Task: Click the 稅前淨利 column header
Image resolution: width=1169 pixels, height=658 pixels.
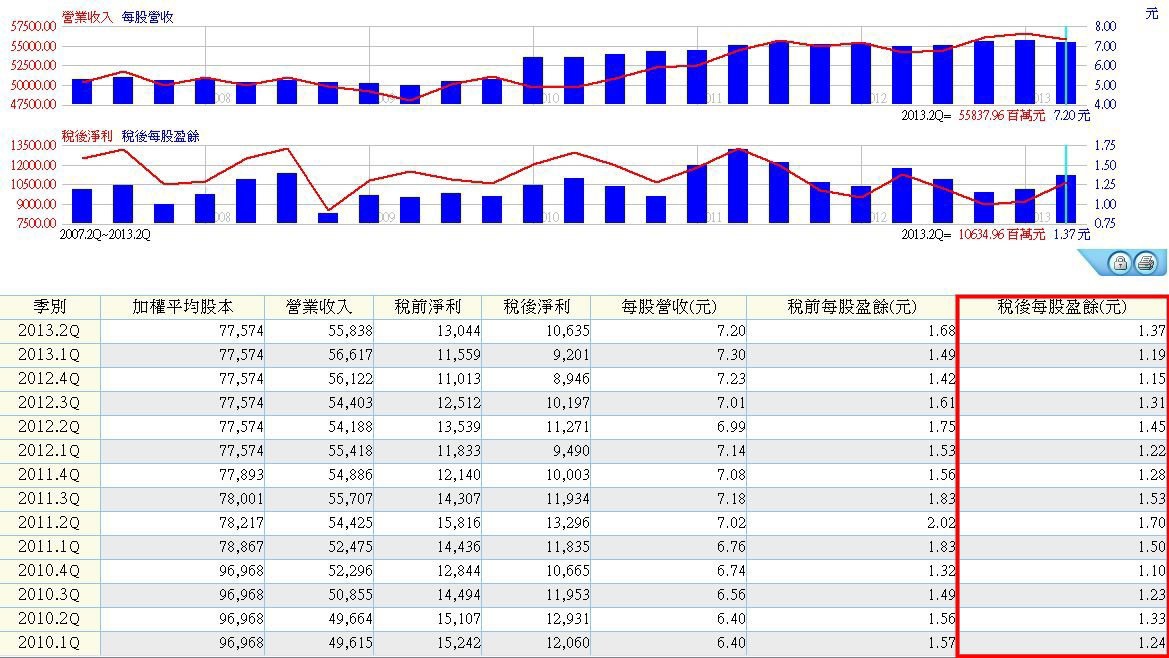Action: click(428, 306)
